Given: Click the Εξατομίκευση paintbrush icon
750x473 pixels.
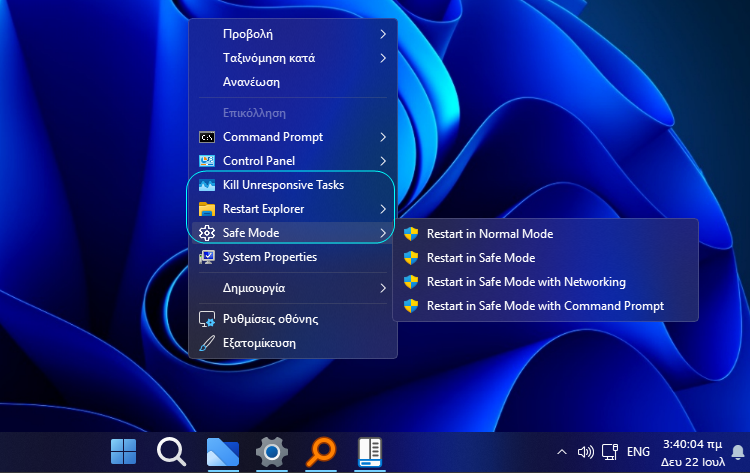Looking at the screenshot, I should [207, 343].
